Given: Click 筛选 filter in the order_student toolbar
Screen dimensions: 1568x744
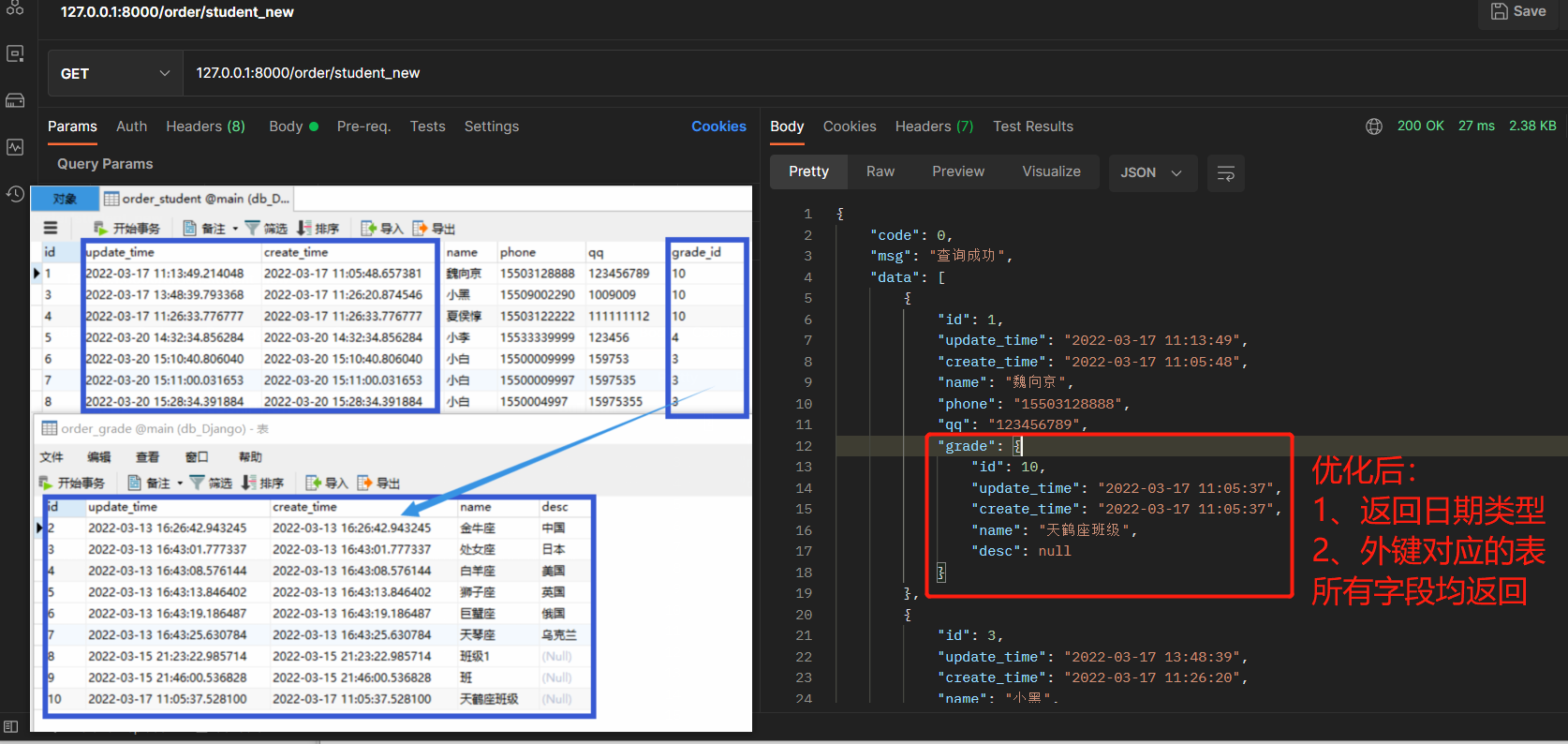Looking at the screenshot, I should click(266, 229).
